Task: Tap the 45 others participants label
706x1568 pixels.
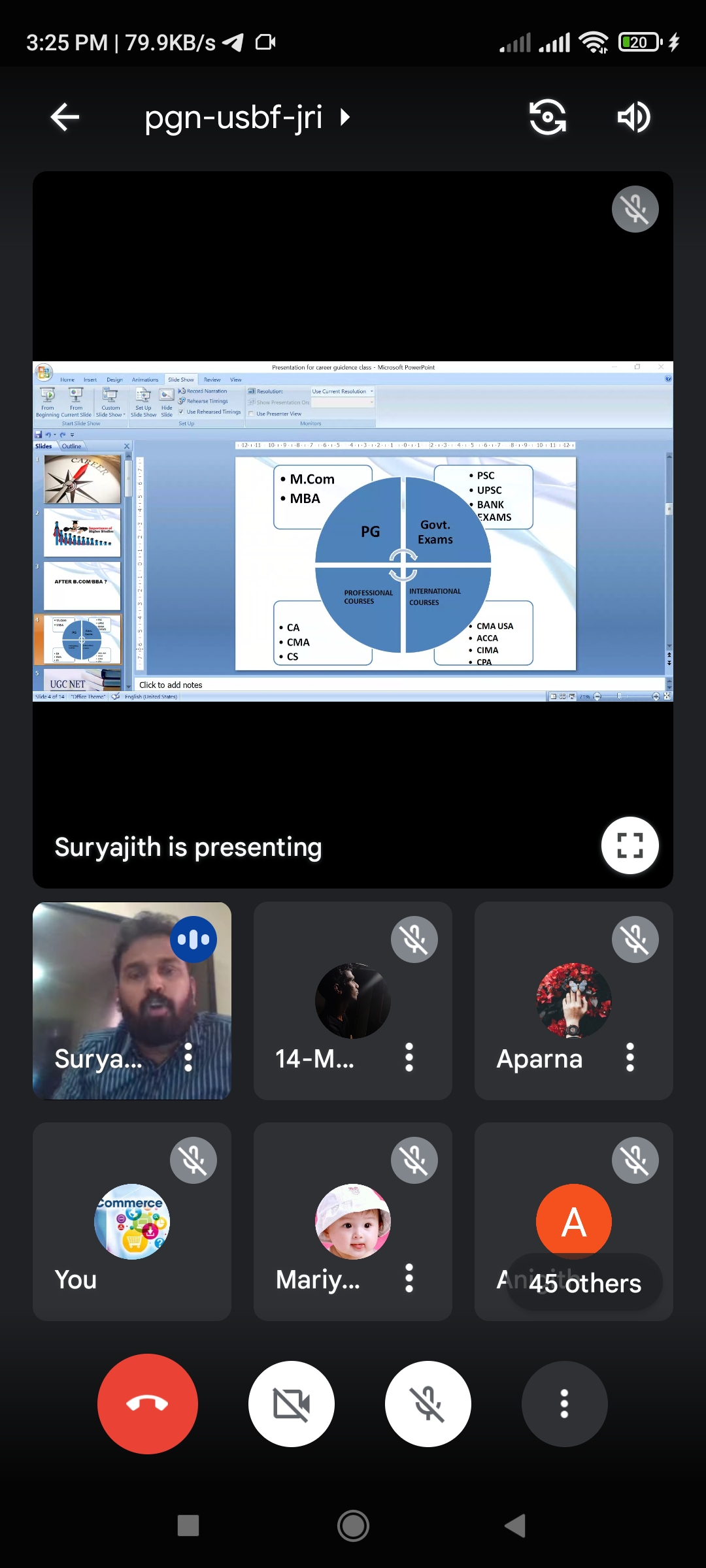Action: [x=585, y=1283]
